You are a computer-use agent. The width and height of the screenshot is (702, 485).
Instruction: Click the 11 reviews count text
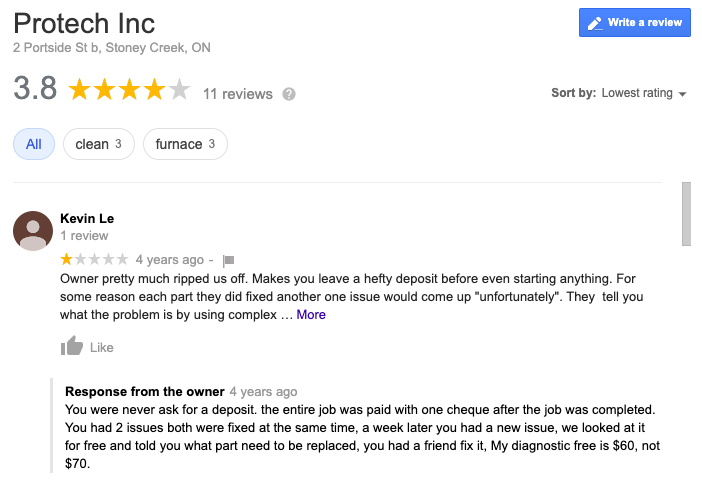(x=238, y=94)
